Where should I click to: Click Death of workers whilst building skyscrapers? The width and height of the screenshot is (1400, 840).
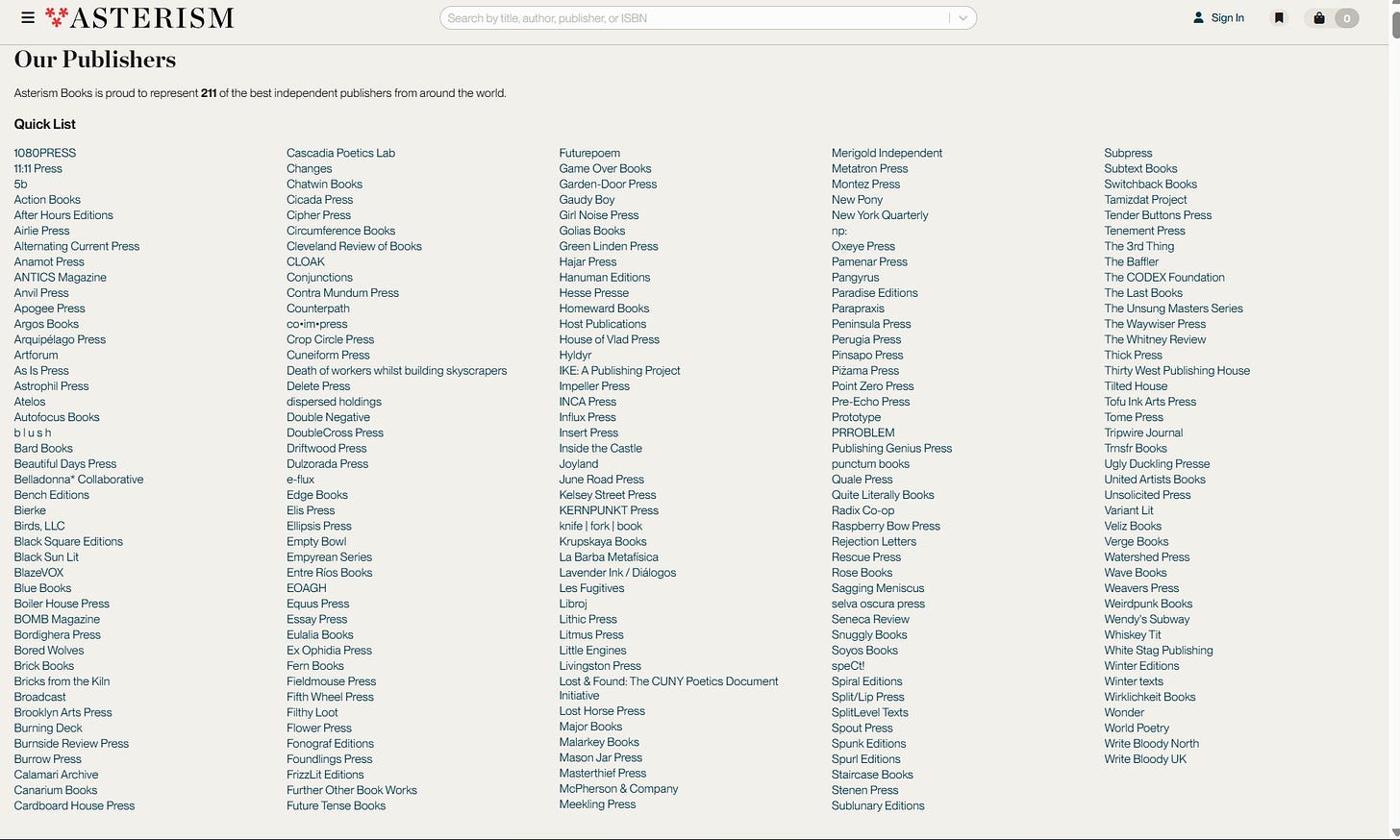pos(396,370)
